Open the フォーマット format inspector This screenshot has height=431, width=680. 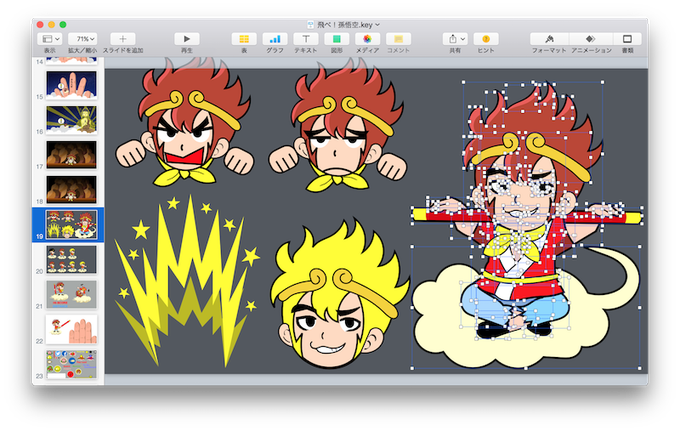click(549, 39)
